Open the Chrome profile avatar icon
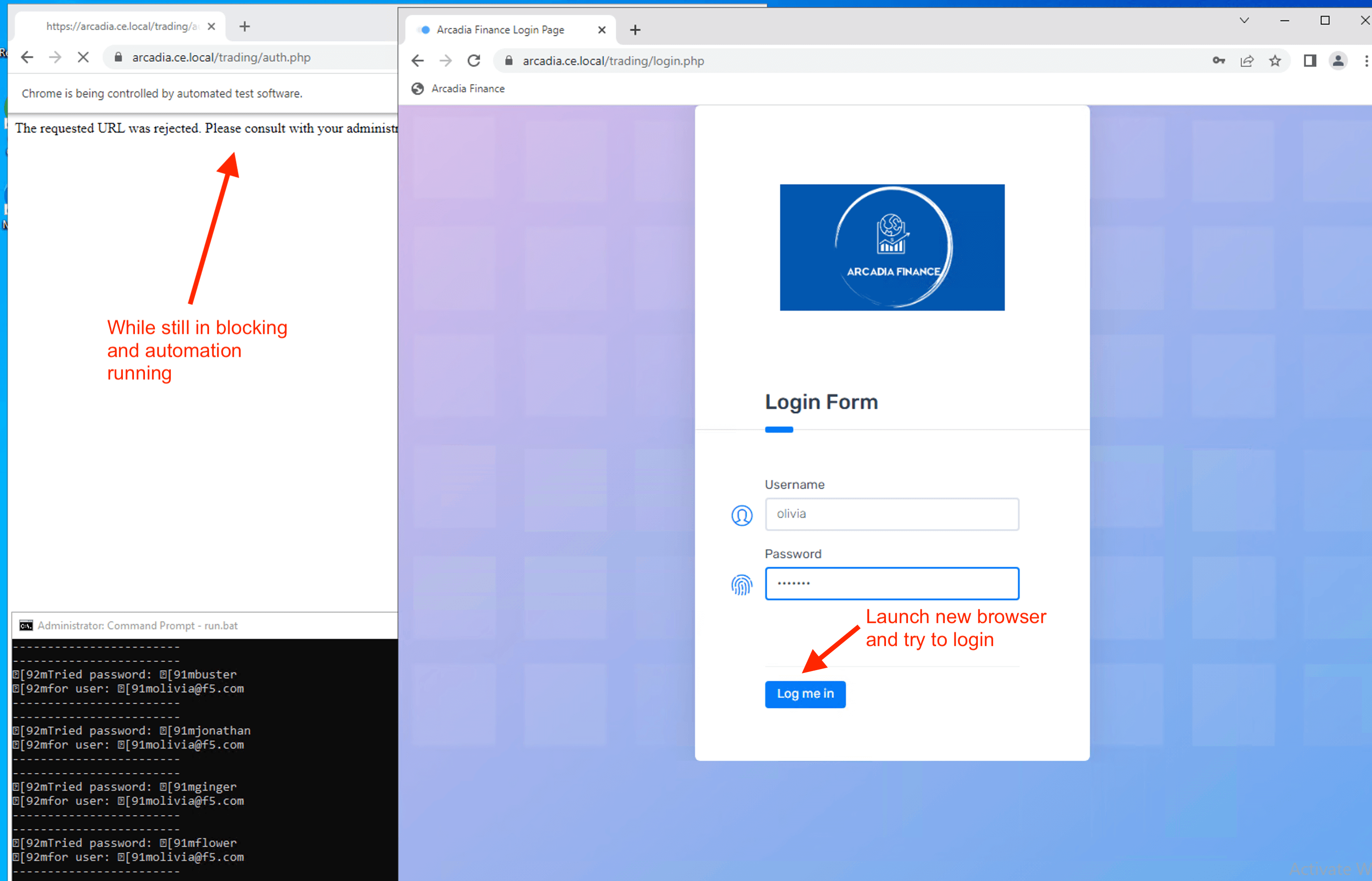Viewport: 1372px width, 881px height. click(1338, 61)
